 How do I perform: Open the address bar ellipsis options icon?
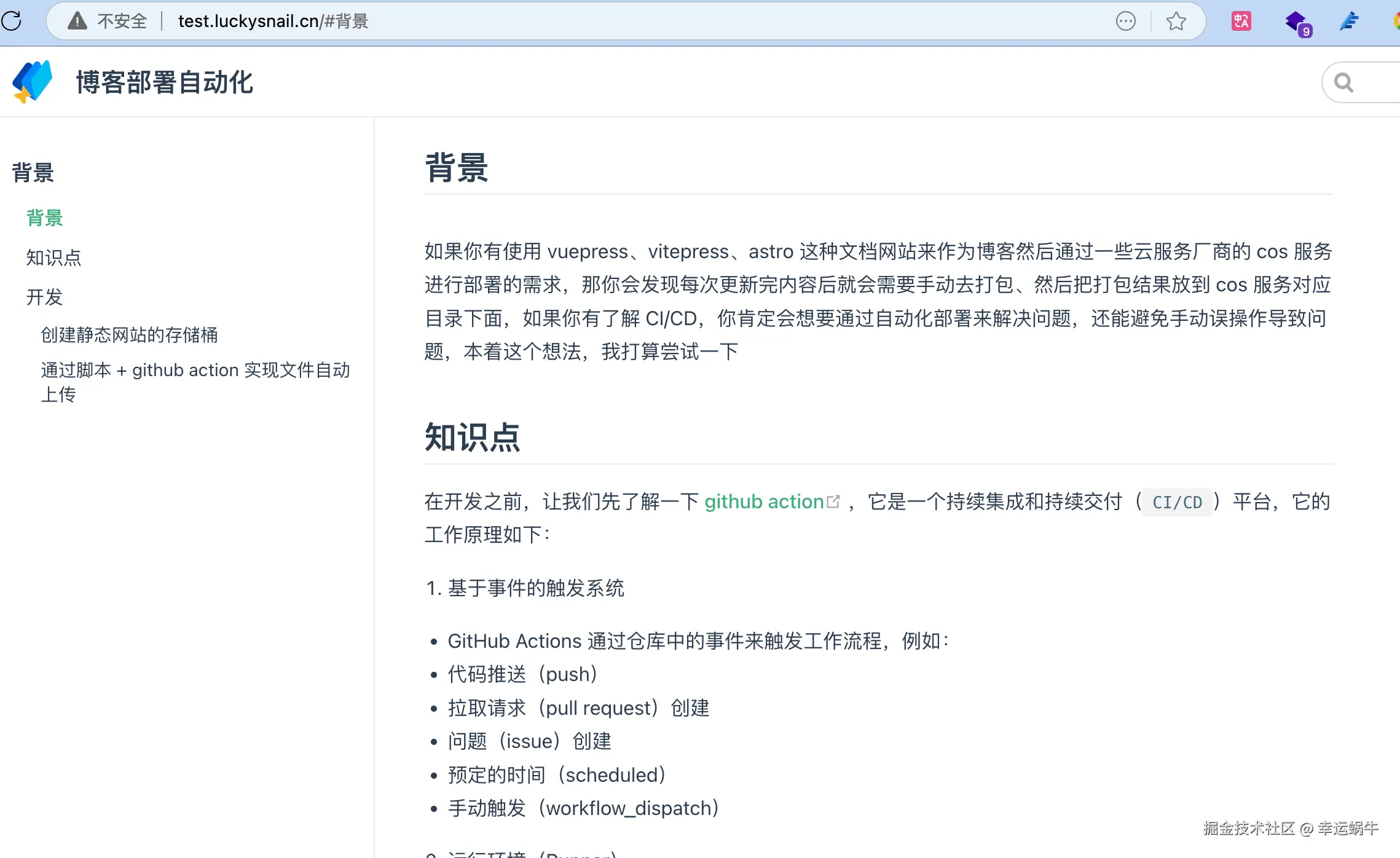[x=1125, y=21]
